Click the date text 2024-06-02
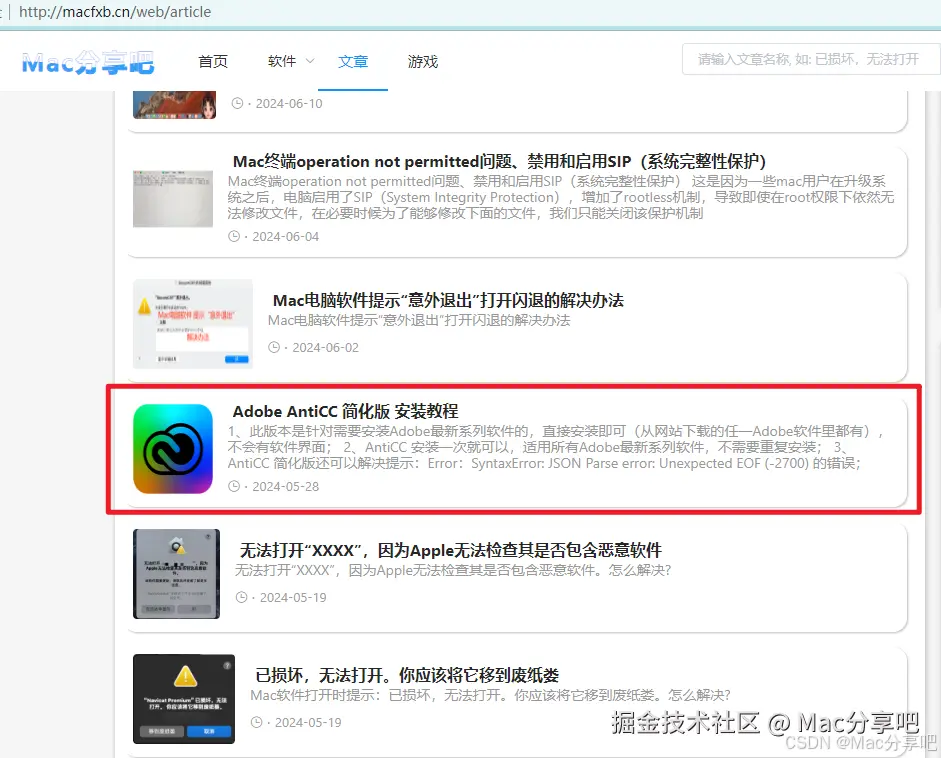 pyautogui.click(x=325, y=347)
